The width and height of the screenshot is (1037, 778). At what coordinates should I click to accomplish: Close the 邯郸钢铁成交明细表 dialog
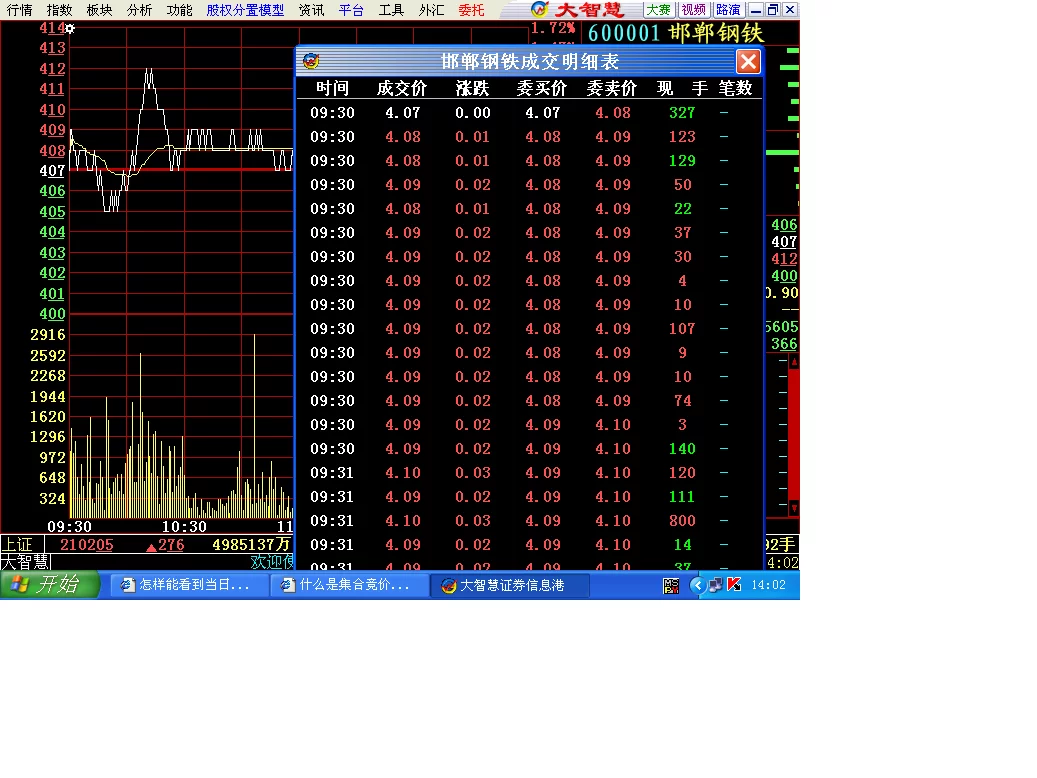[x=748, y=62]
